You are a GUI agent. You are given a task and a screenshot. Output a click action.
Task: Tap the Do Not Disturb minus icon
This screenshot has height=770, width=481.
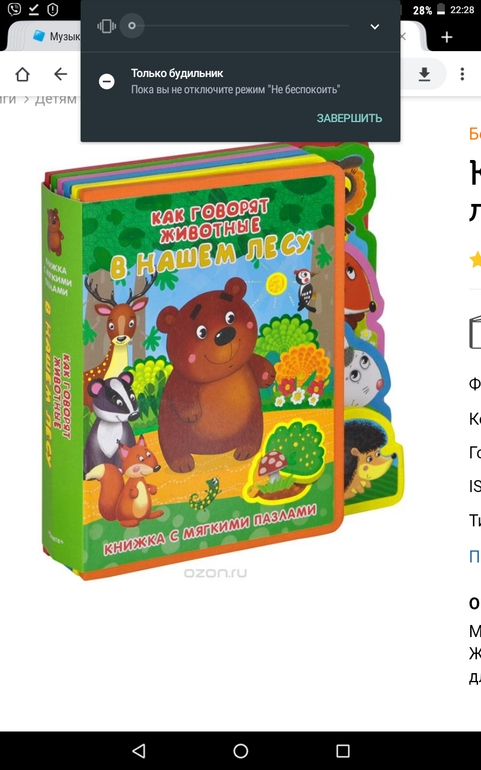coord(107,82)
